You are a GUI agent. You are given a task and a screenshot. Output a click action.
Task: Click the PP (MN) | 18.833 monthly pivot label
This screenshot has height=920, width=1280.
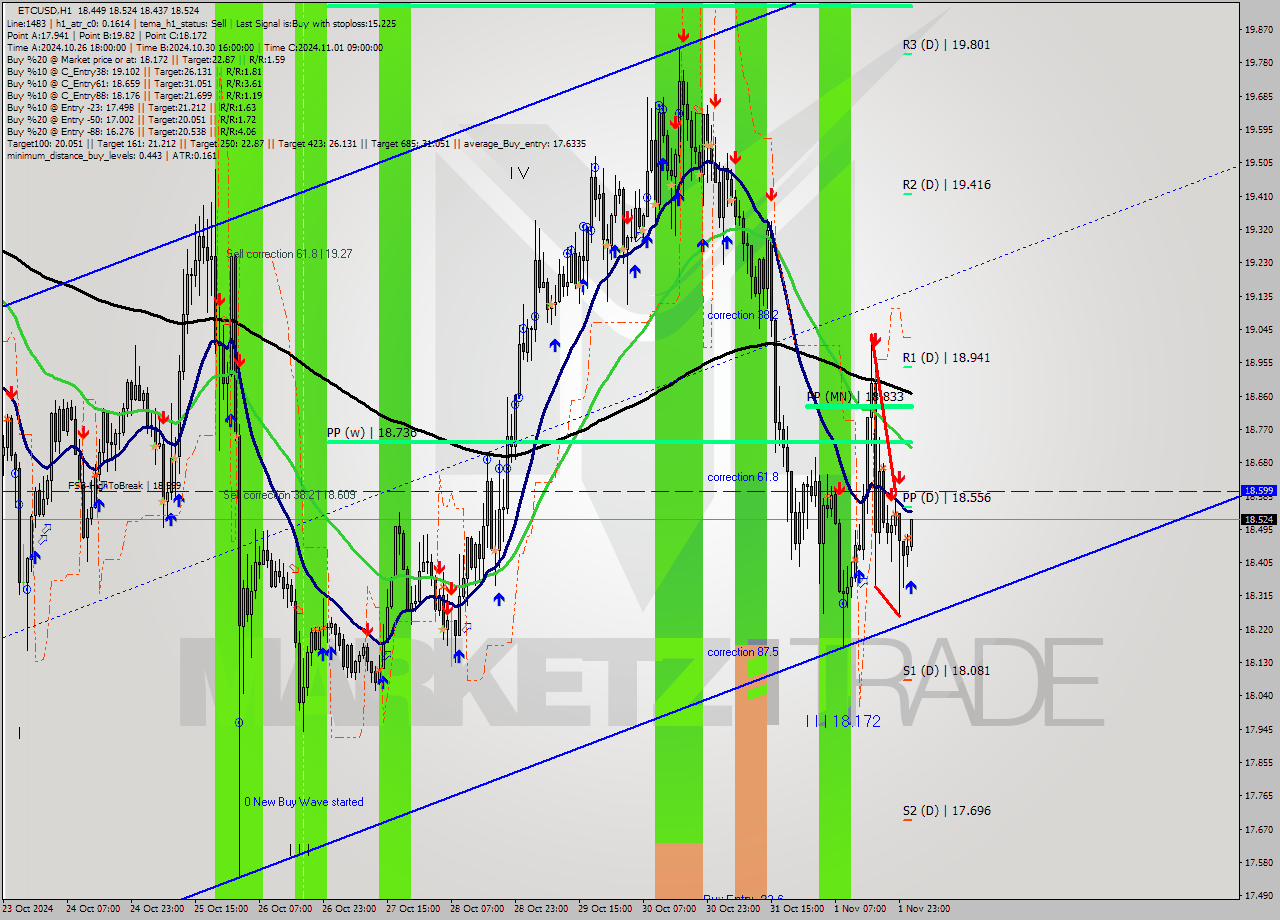[x=855, y=397]
